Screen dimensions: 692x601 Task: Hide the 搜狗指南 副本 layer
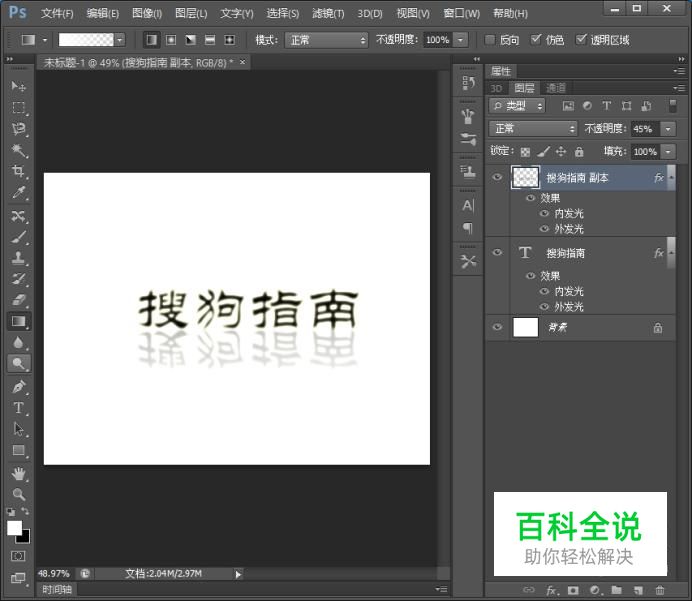[497, 177]
